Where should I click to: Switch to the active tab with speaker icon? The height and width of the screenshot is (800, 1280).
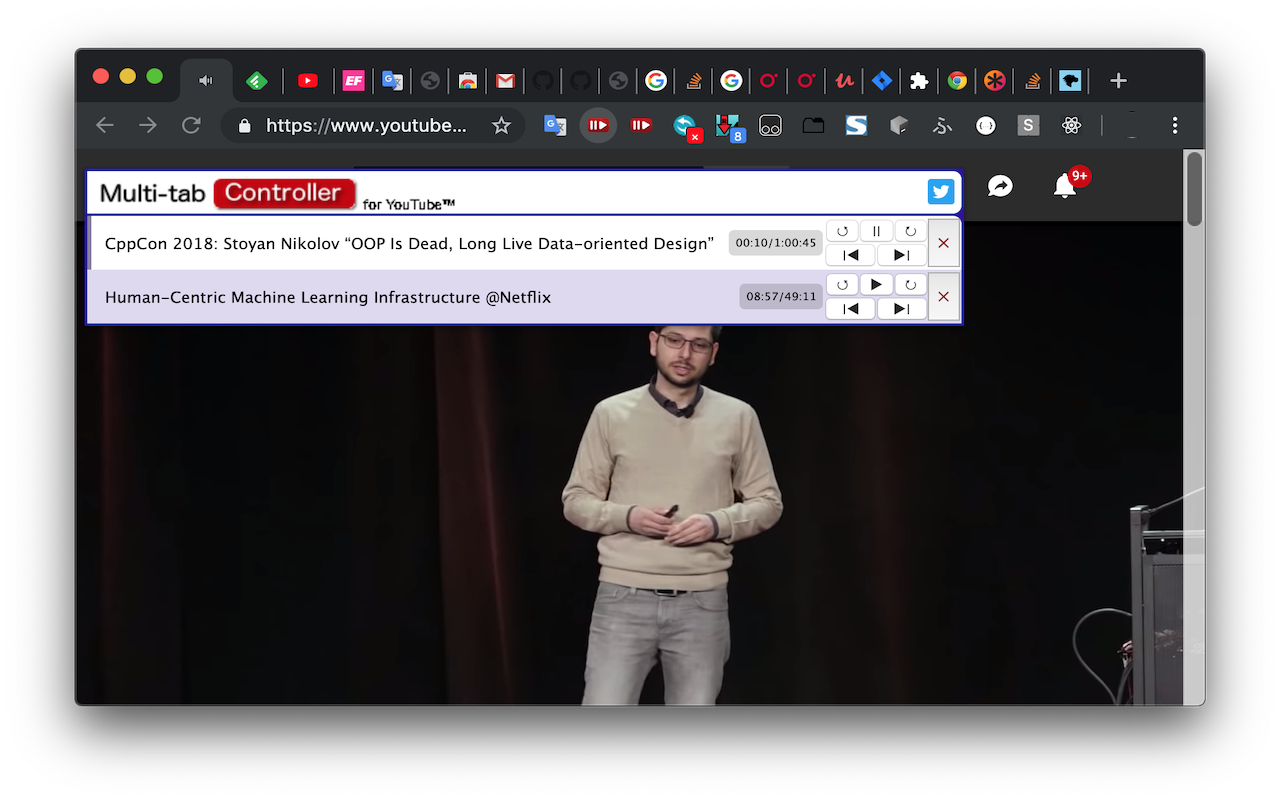(206, 81)
